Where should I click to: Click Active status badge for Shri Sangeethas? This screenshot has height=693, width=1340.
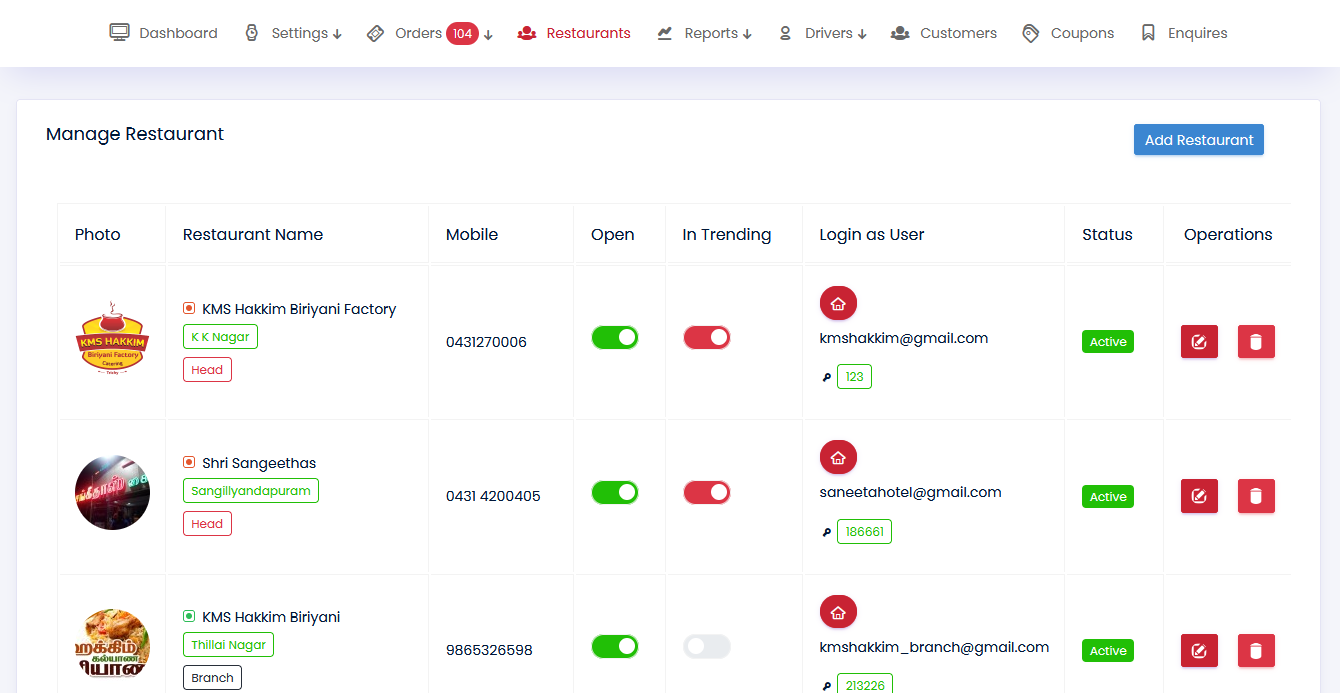[x=1108, y=497]
